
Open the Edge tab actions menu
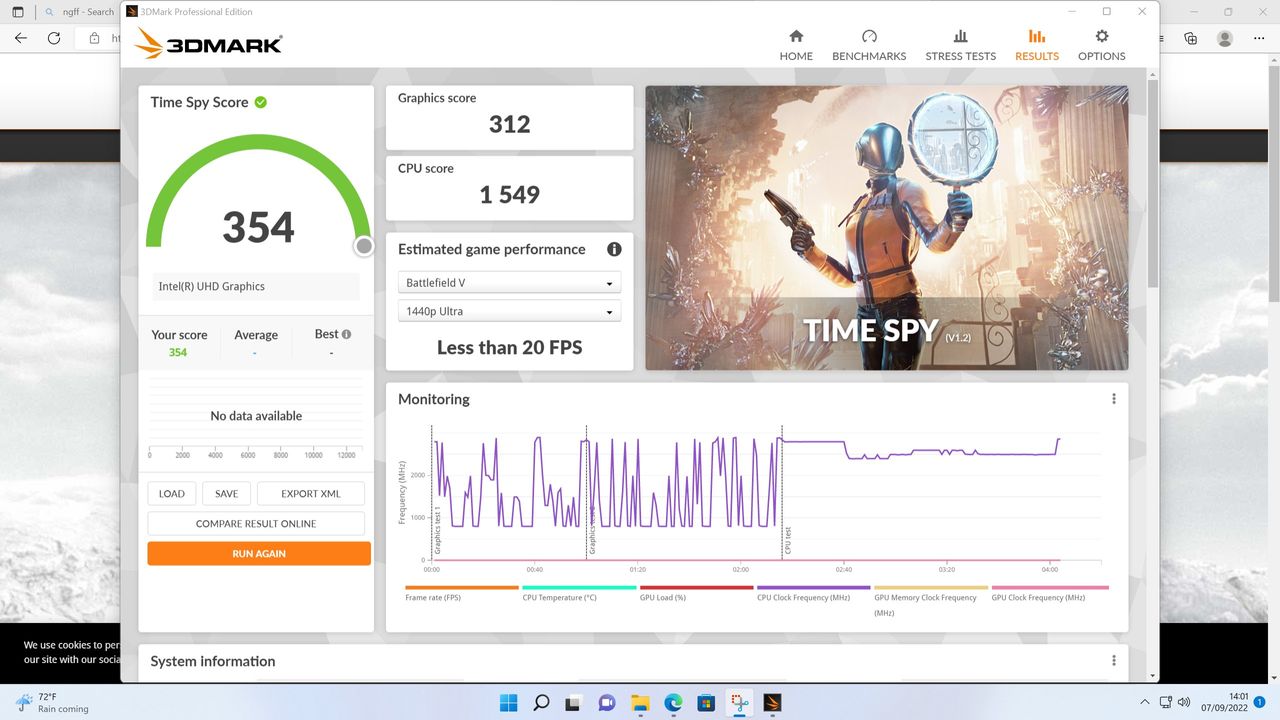click(x=18, y=12)
